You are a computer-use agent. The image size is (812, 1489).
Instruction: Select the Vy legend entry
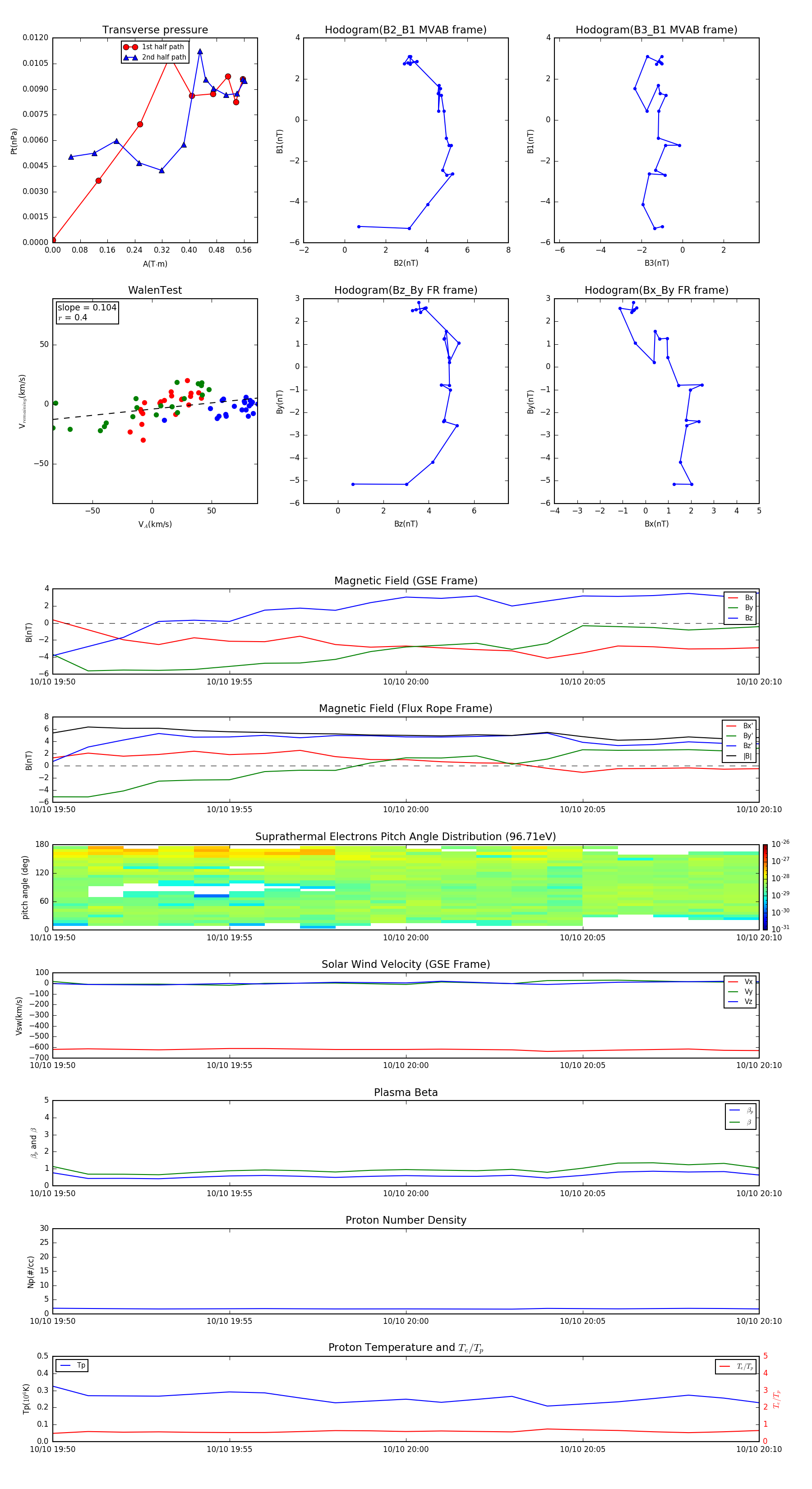[741, 991]
